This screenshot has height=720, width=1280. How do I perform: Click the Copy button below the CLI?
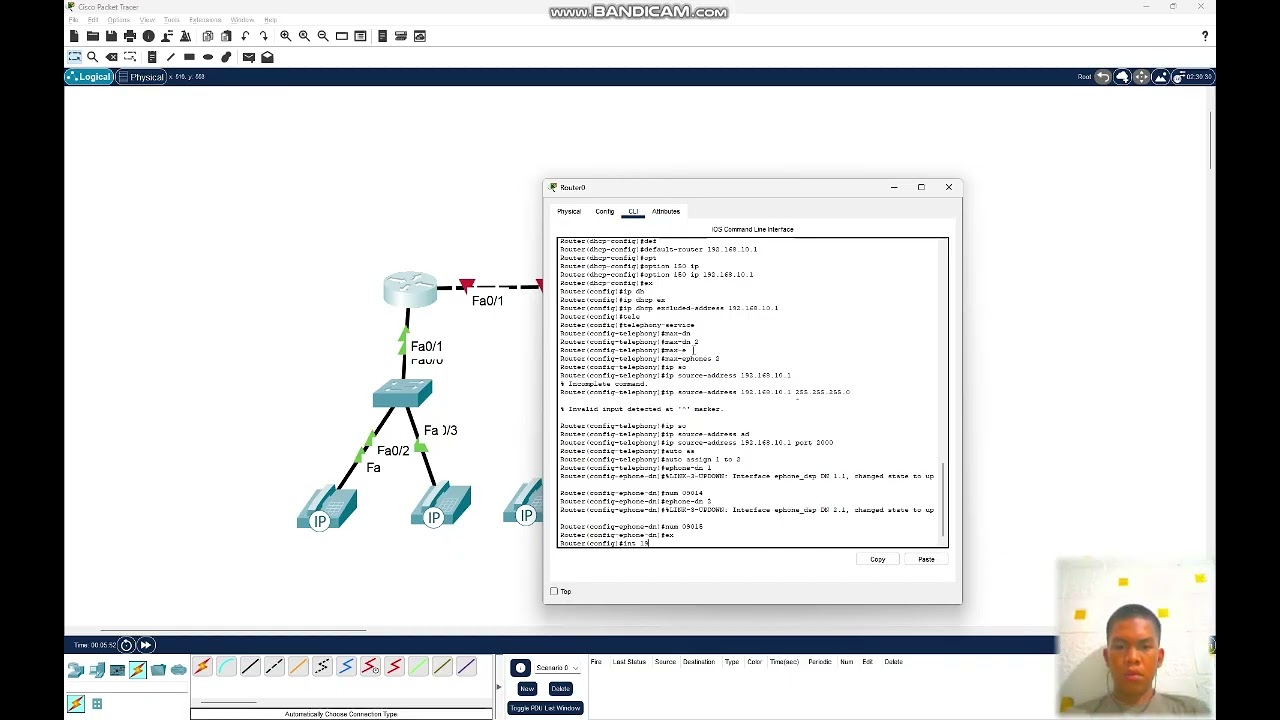tap(878, 560)
